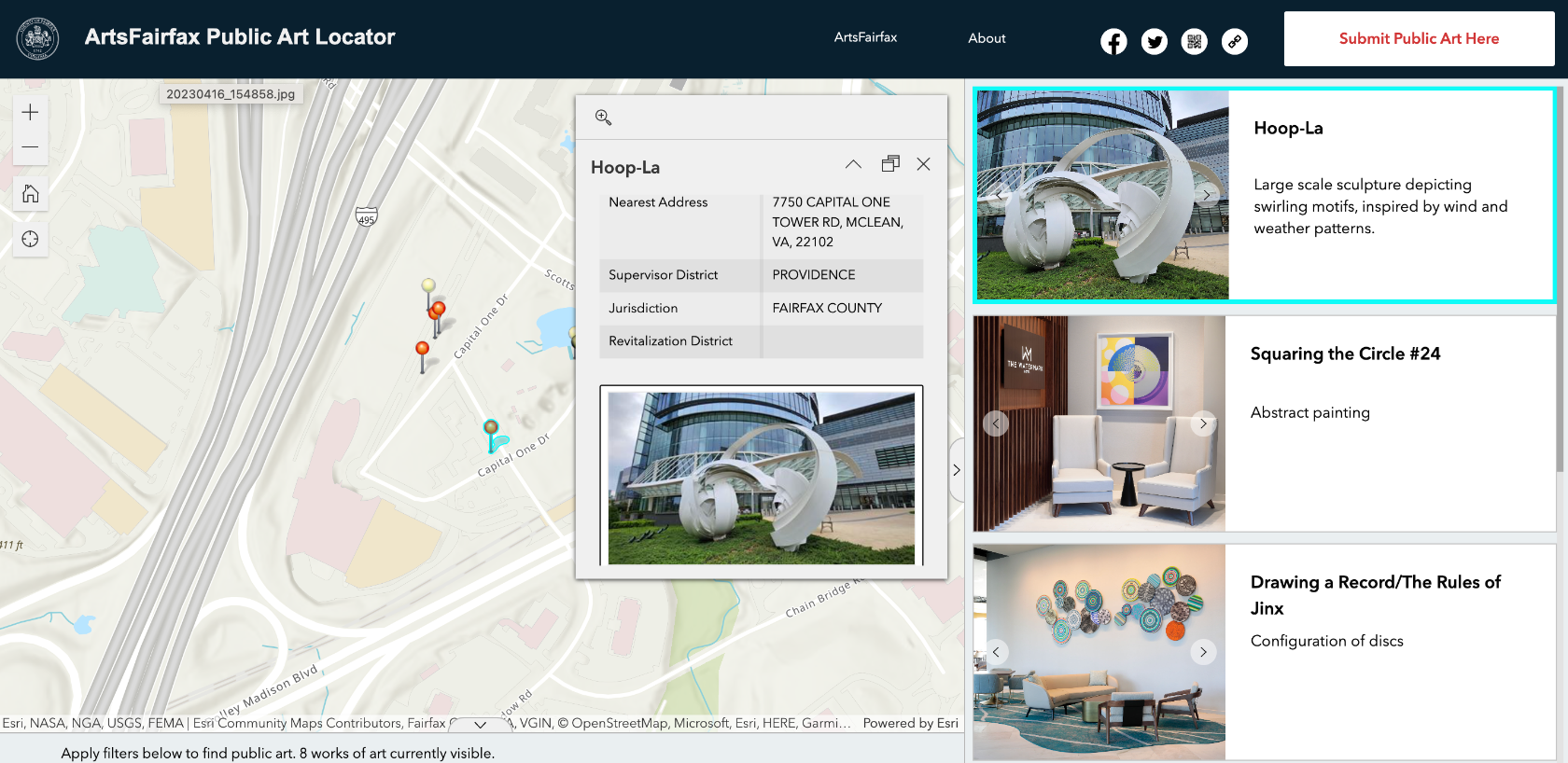The height and width of the screenshot is (763, 1568).
Task: Show next image on Squaring the Circle card
Action: [x=1203, y=423]
